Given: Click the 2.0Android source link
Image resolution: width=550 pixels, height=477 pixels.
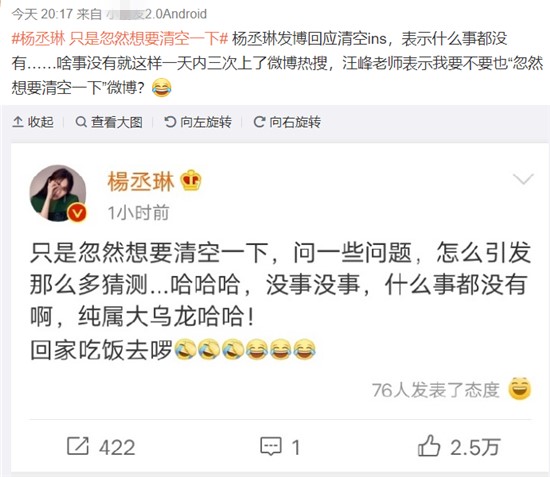Looking at the screenshot, I should click(x=176, y=14).
